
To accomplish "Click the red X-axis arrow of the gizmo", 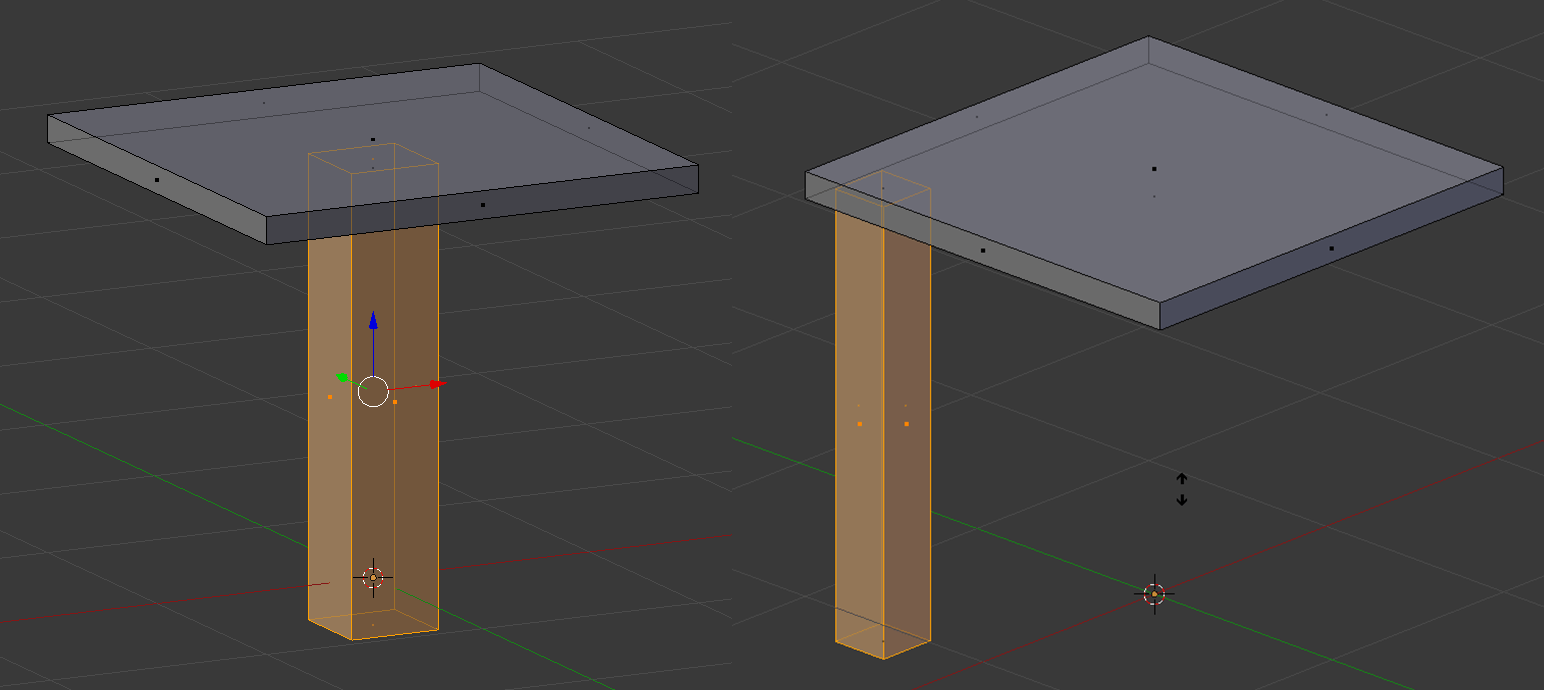I will pyautogui.click(x=437, y=384).
